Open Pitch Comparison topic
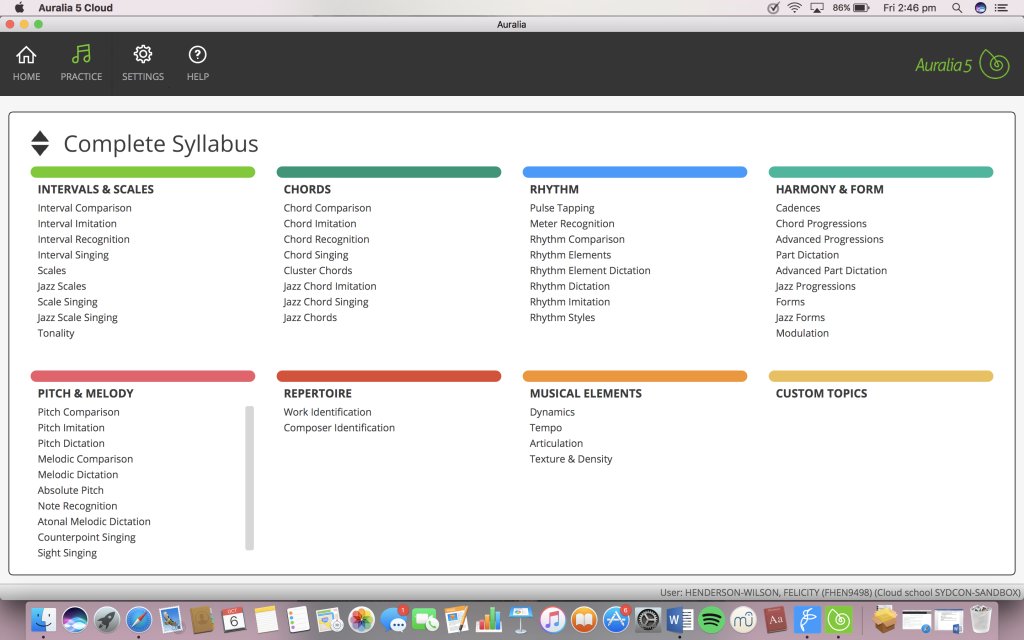This screenshot has width=1024, height=640. click(78, 412)
